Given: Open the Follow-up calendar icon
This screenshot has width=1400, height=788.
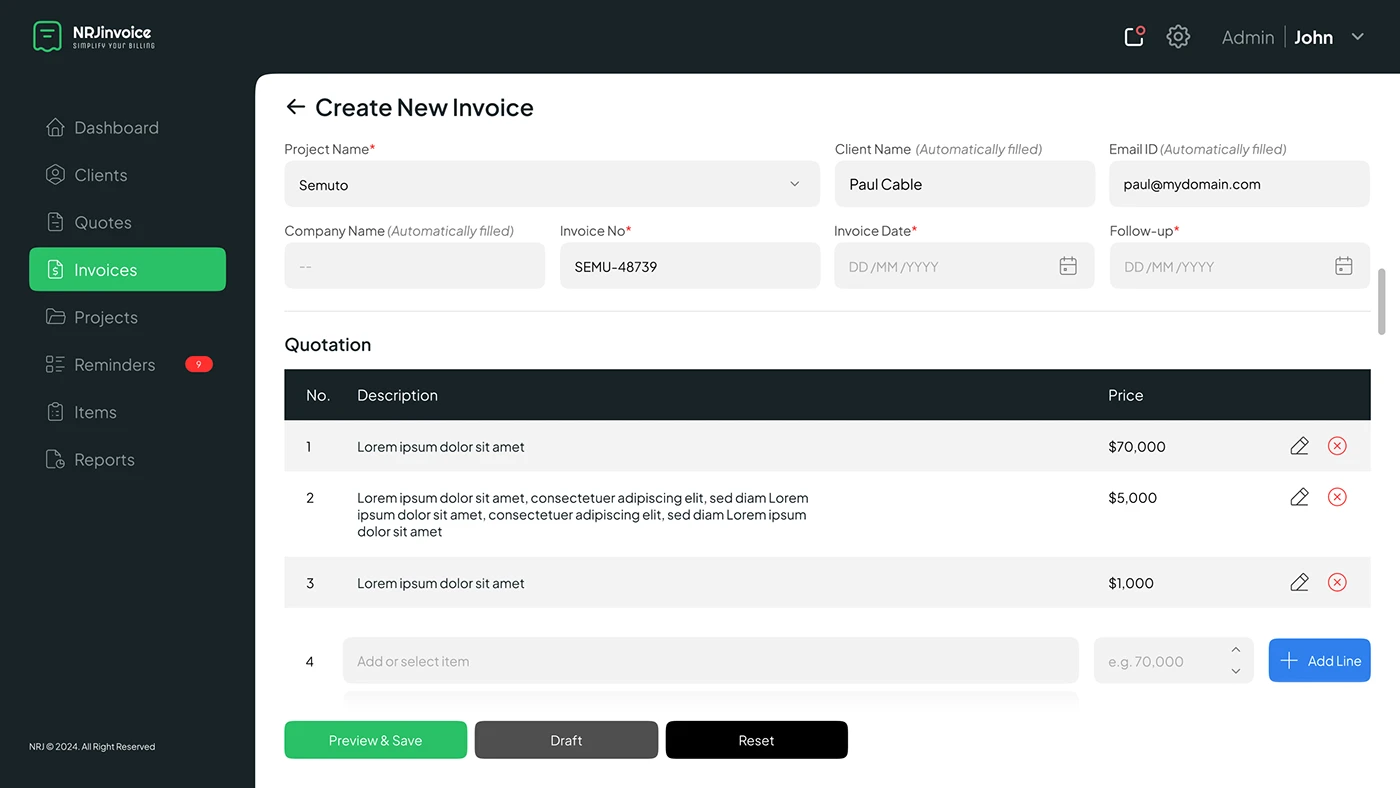Looking at the screenshot, I should click(1344, 266).
